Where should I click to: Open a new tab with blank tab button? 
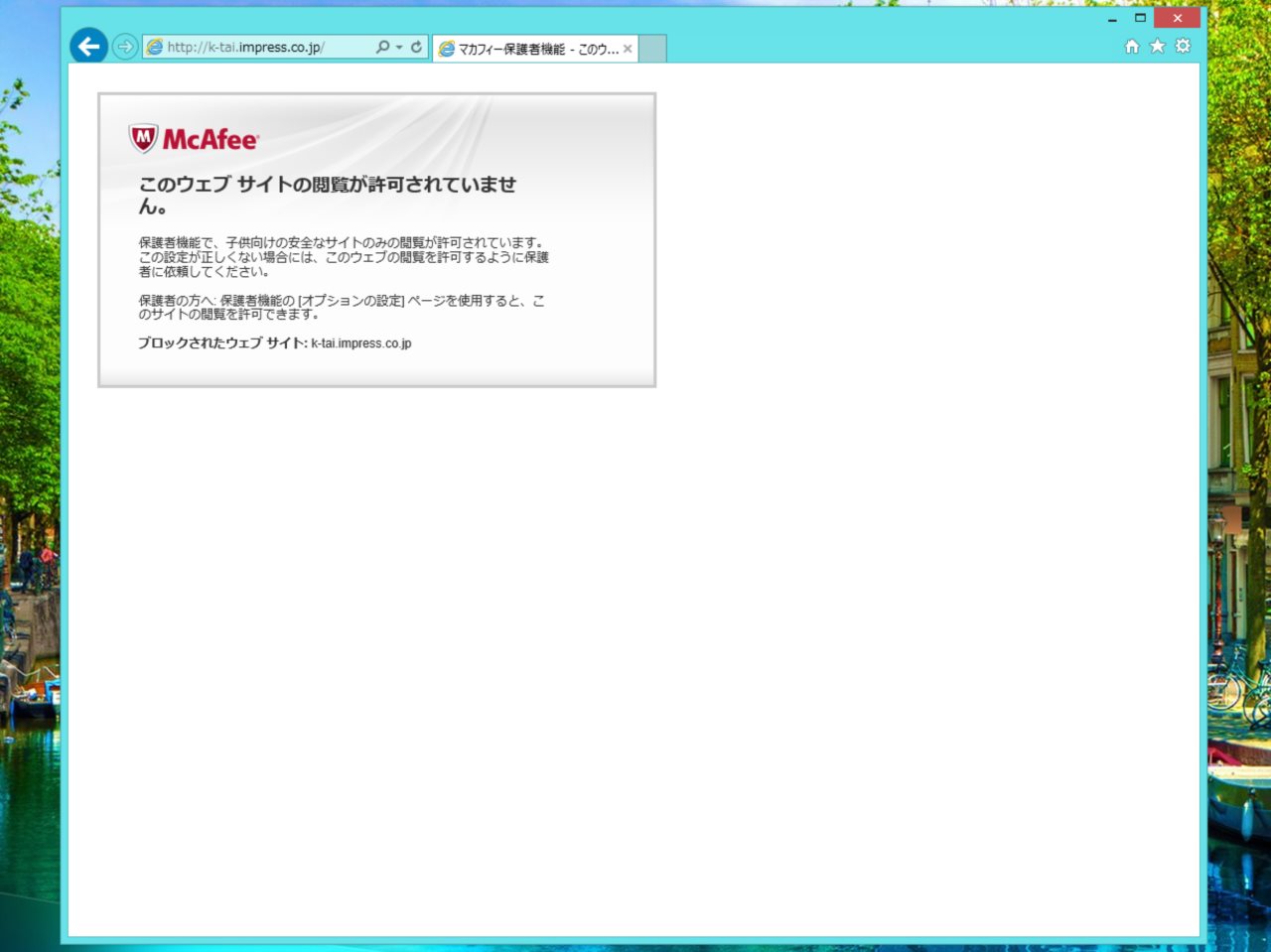(652, 49)
